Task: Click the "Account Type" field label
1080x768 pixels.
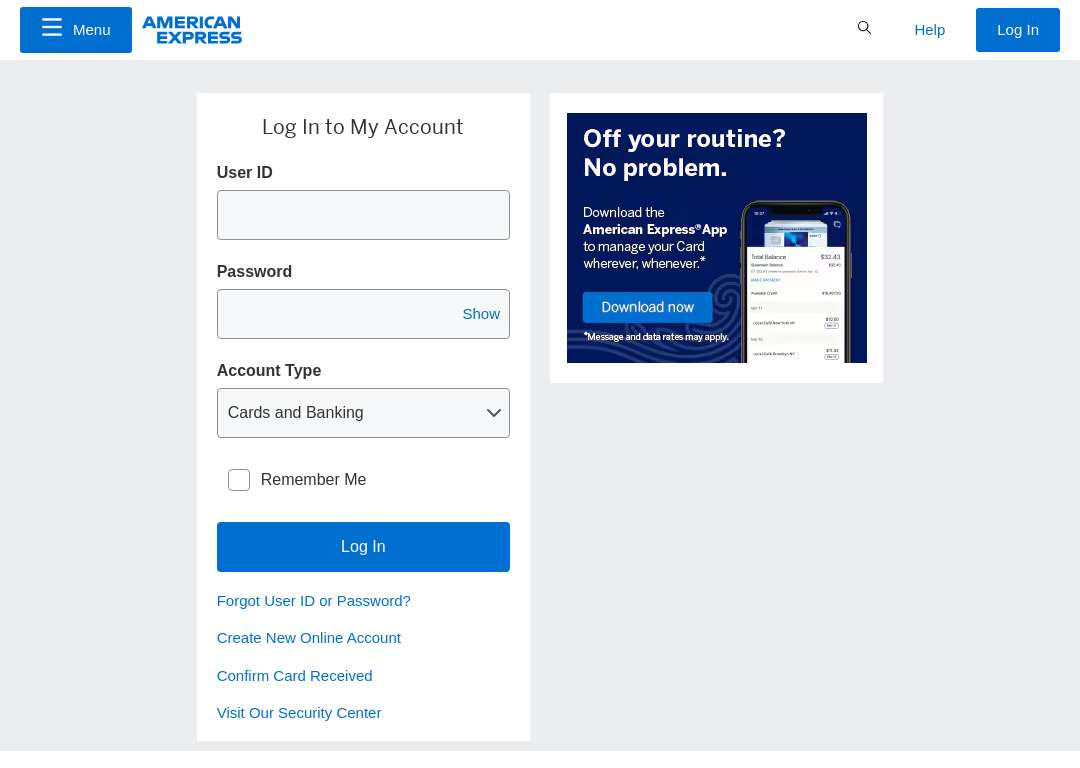Action: tap(269, 371)
